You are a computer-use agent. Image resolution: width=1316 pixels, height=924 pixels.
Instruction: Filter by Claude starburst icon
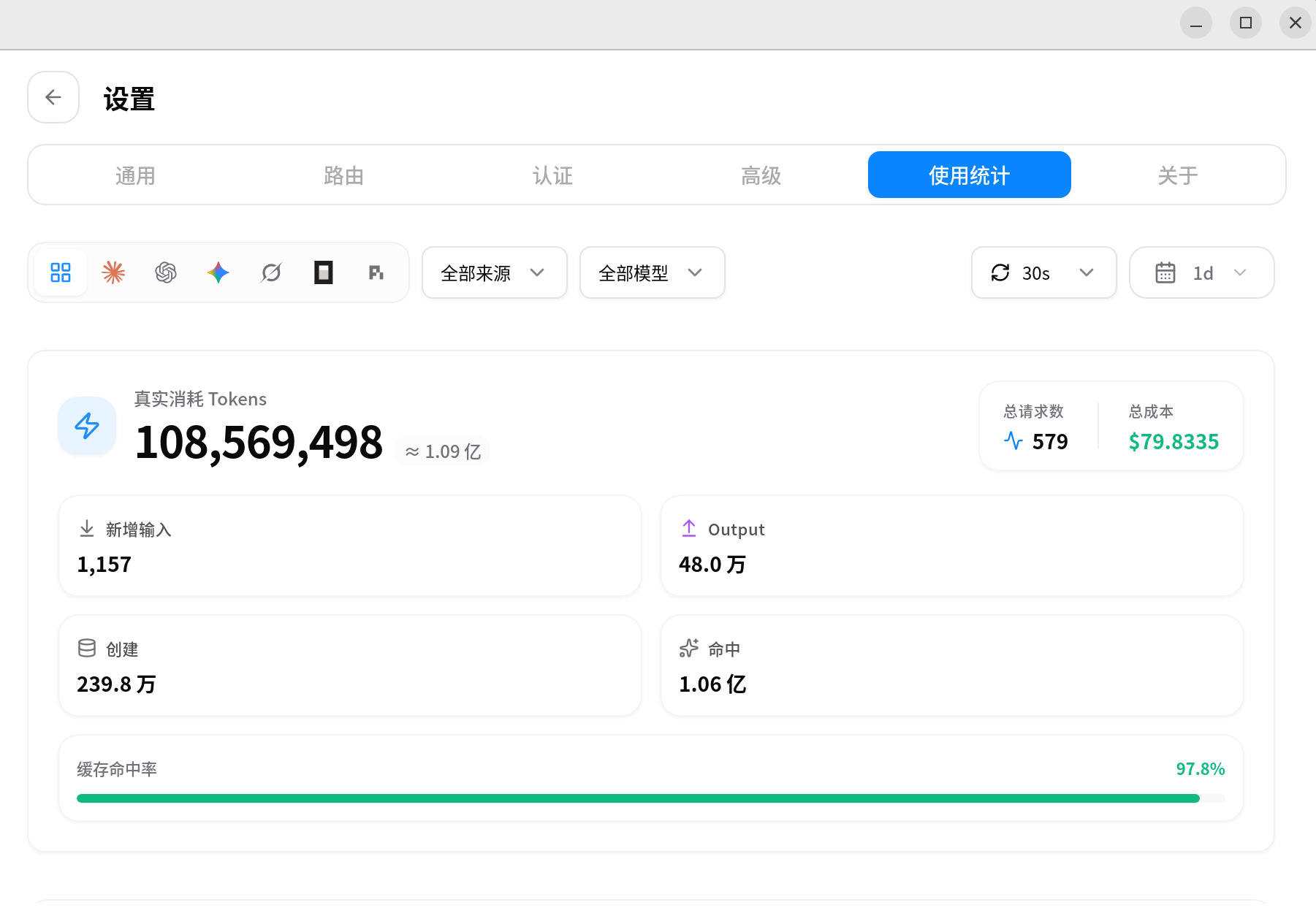[113, 272]
